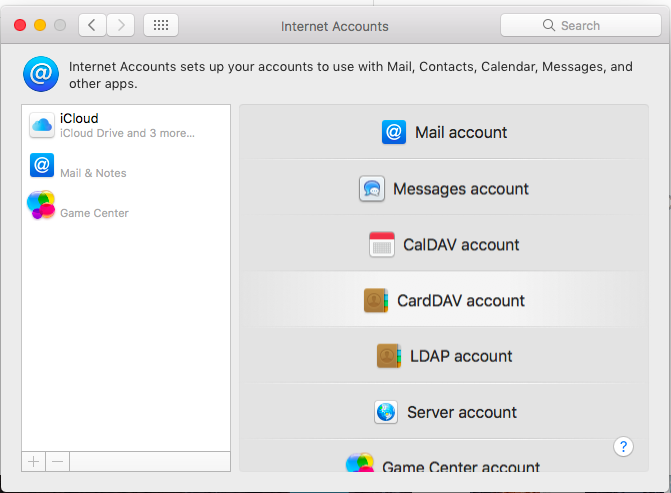This screenshot has height=493, width=671.
Task: Add a Server account
Action: coord(444,412)
